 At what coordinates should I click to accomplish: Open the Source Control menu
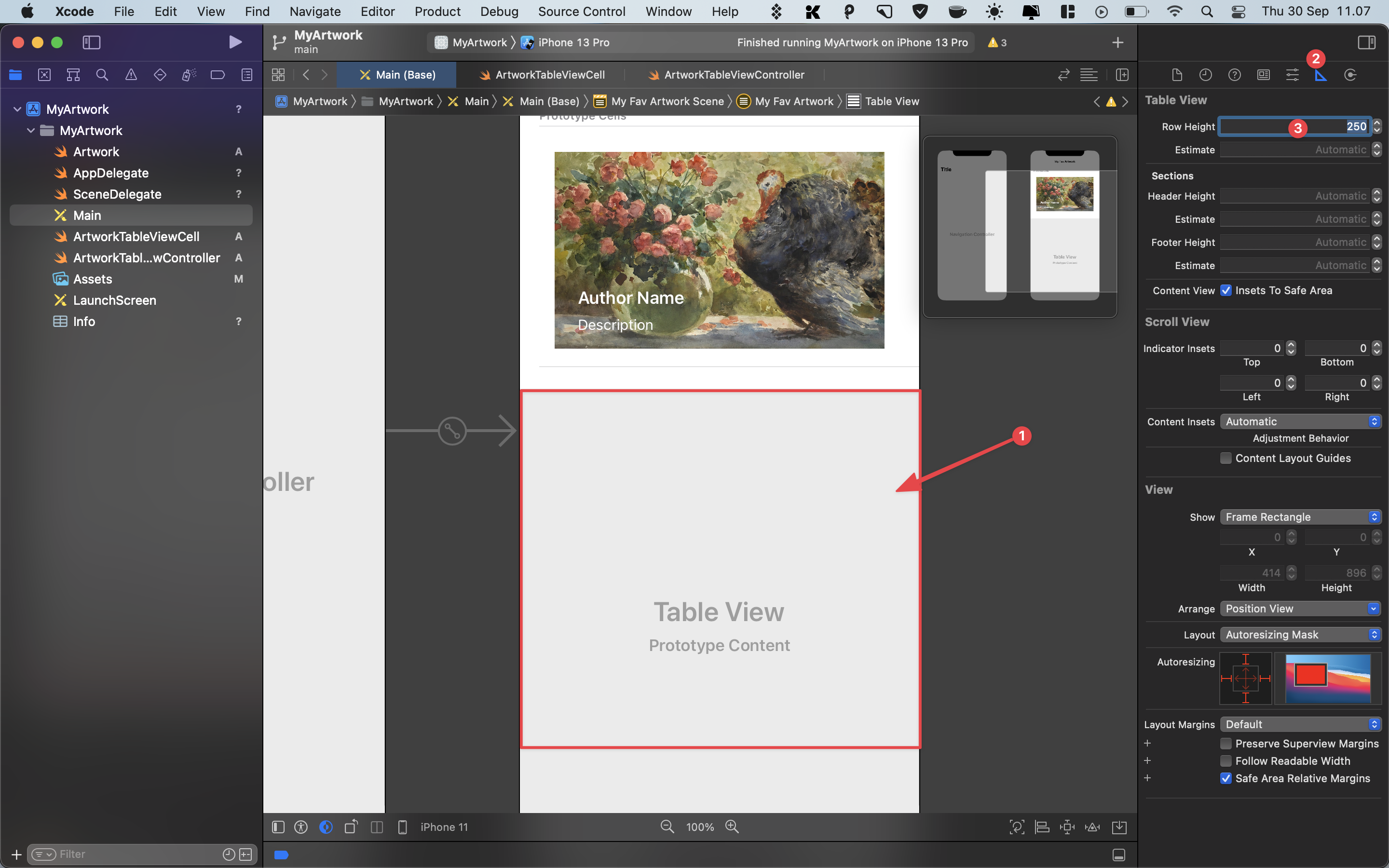(x=582, y=12)
